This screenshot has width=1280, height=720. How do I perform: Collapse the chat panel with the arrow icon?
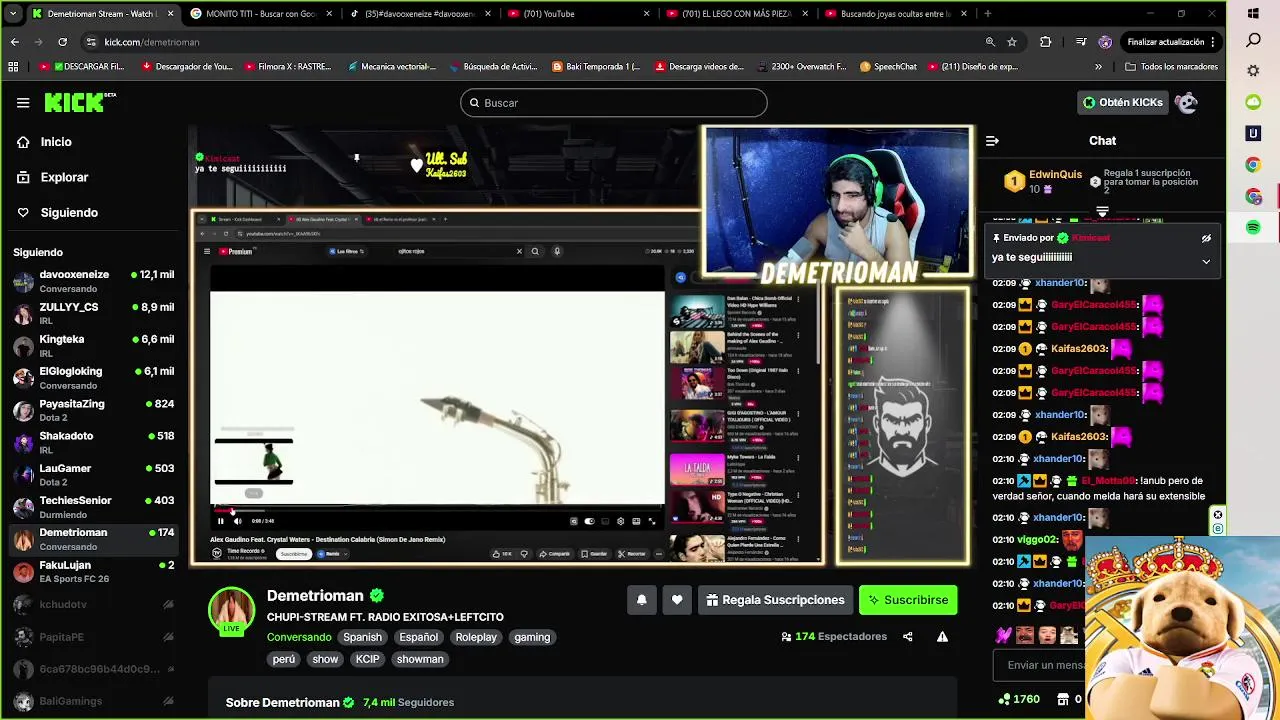[992, 141]
